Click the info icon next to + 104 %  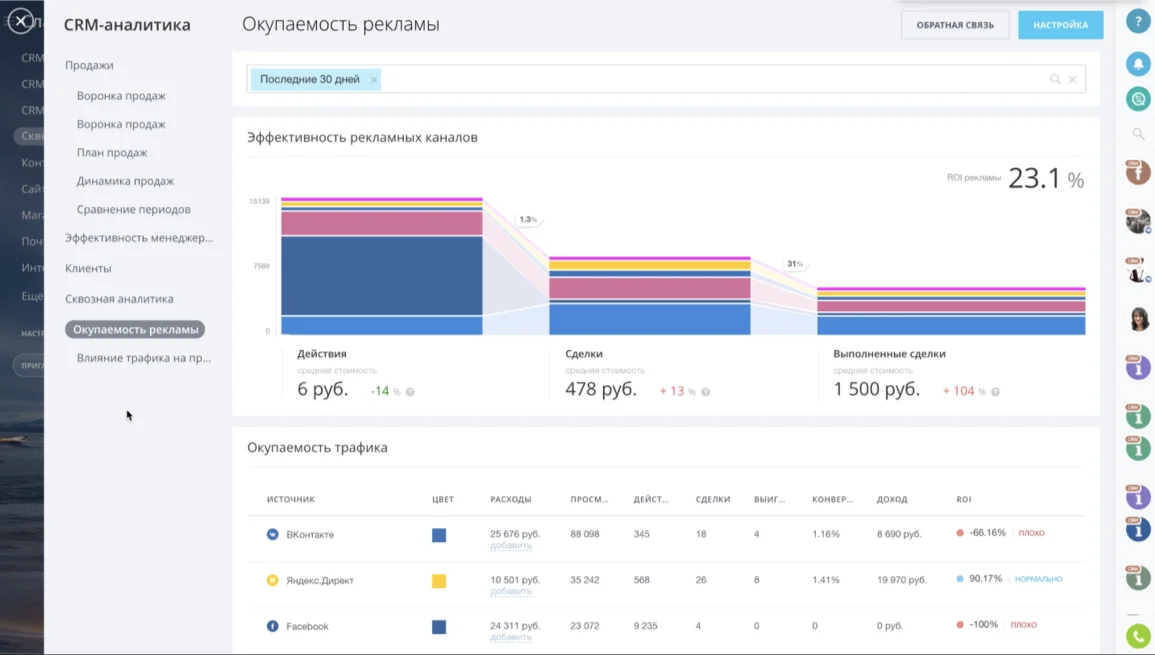(995, 392)
